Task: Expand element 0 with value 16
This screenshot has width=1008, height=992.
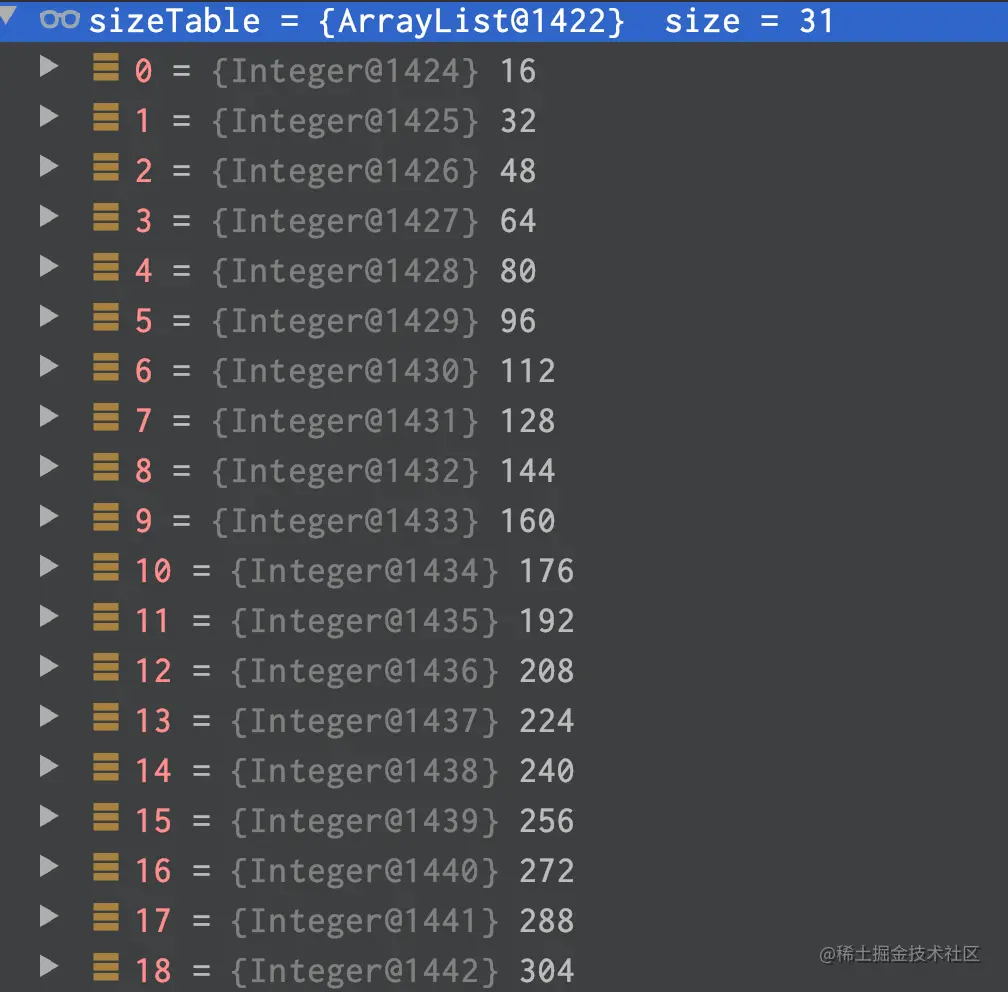Action: coord(49,66)
